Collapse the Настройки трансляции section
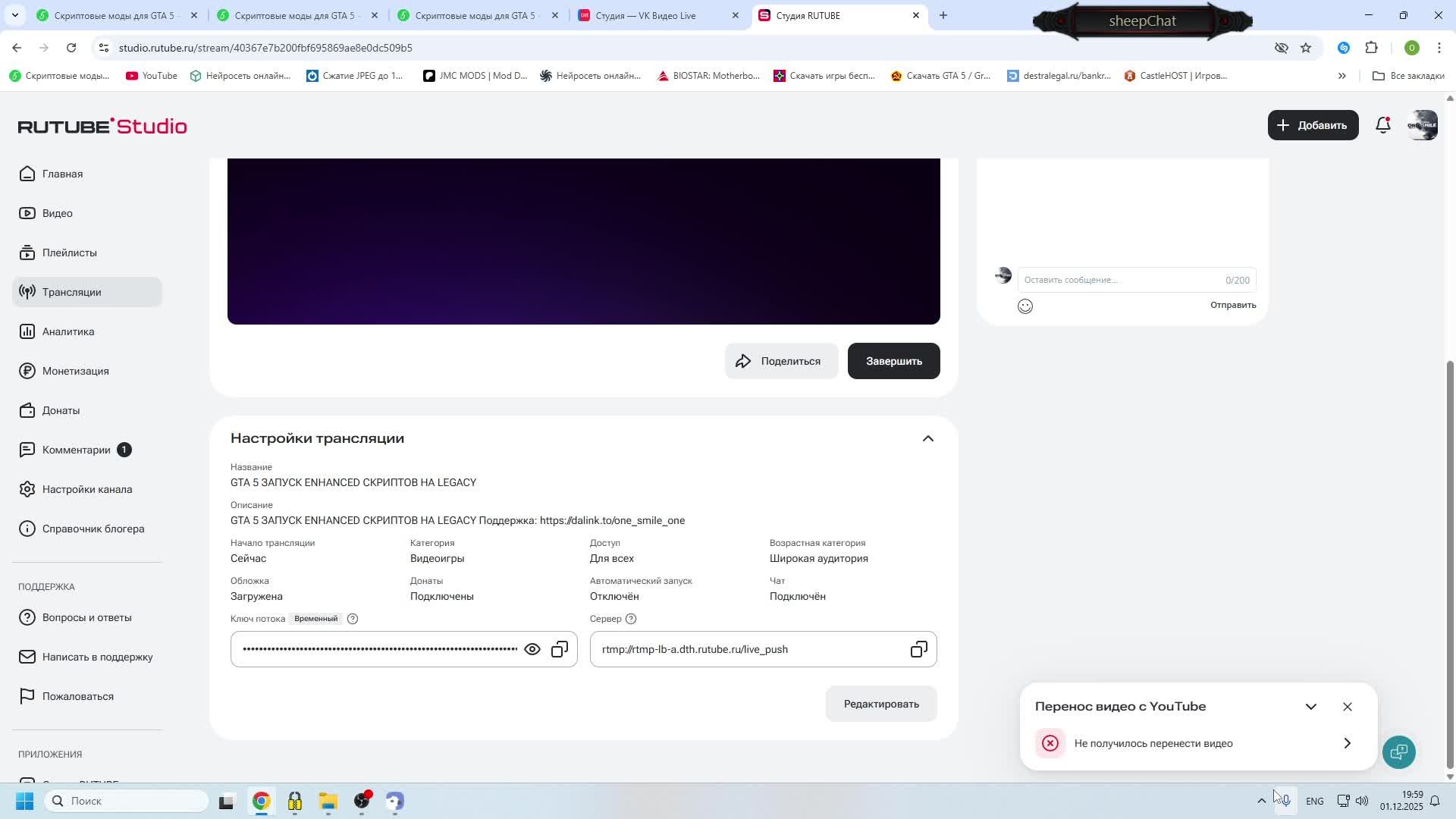Screen dimensions: 1456x819 (927, 439)
